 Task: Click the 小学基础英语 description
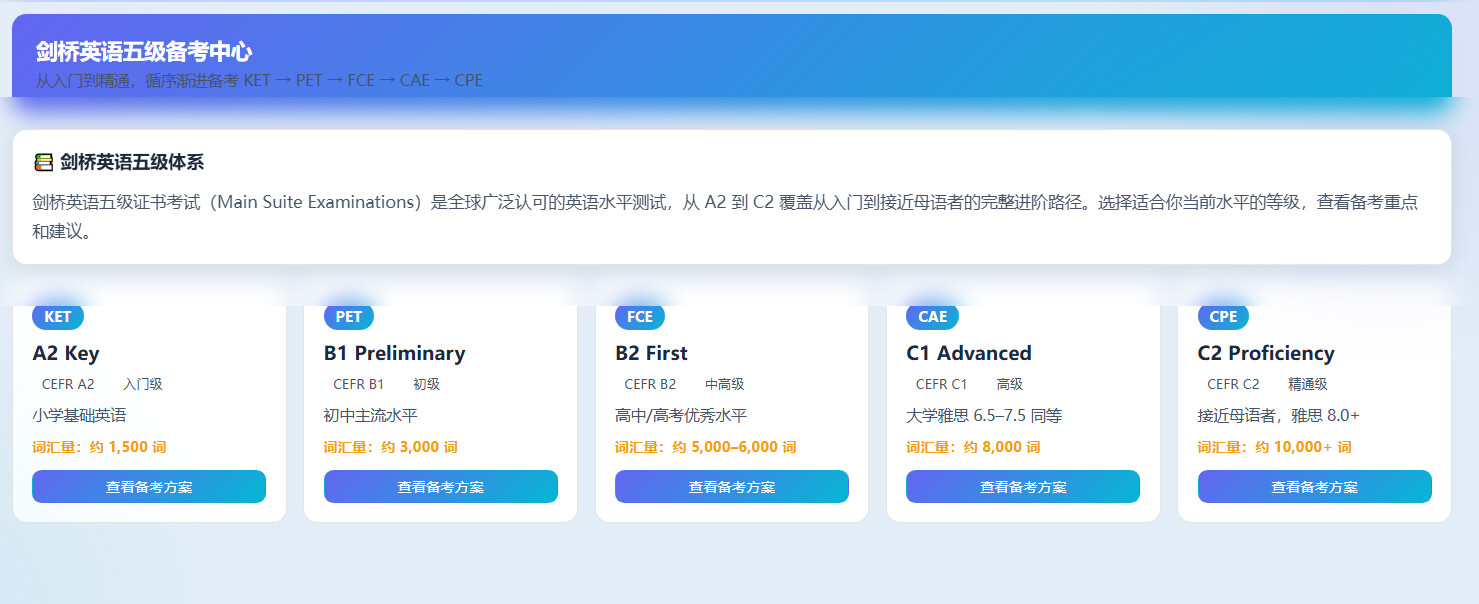click(x=79, y=415)
